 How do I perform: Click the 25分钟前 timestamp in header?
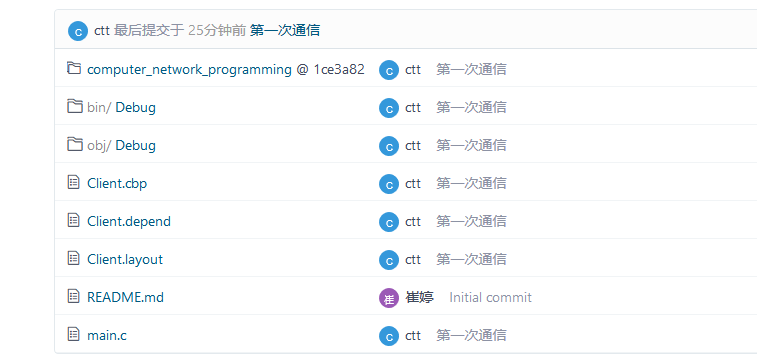(x=217, y=31)
